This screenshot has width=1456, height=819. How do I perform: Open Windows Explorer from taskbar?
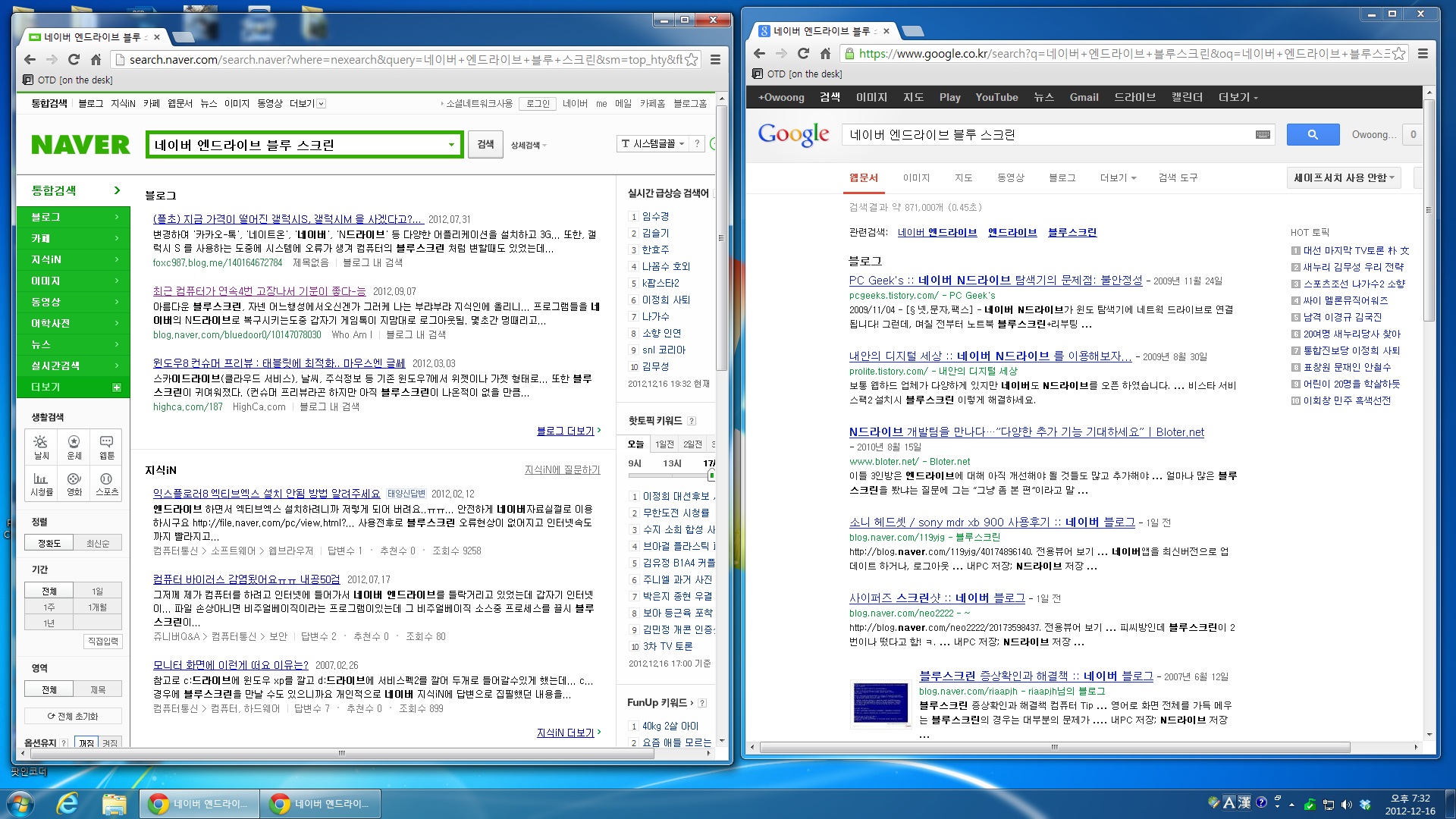pyautogui.click(x=114, y=804)
